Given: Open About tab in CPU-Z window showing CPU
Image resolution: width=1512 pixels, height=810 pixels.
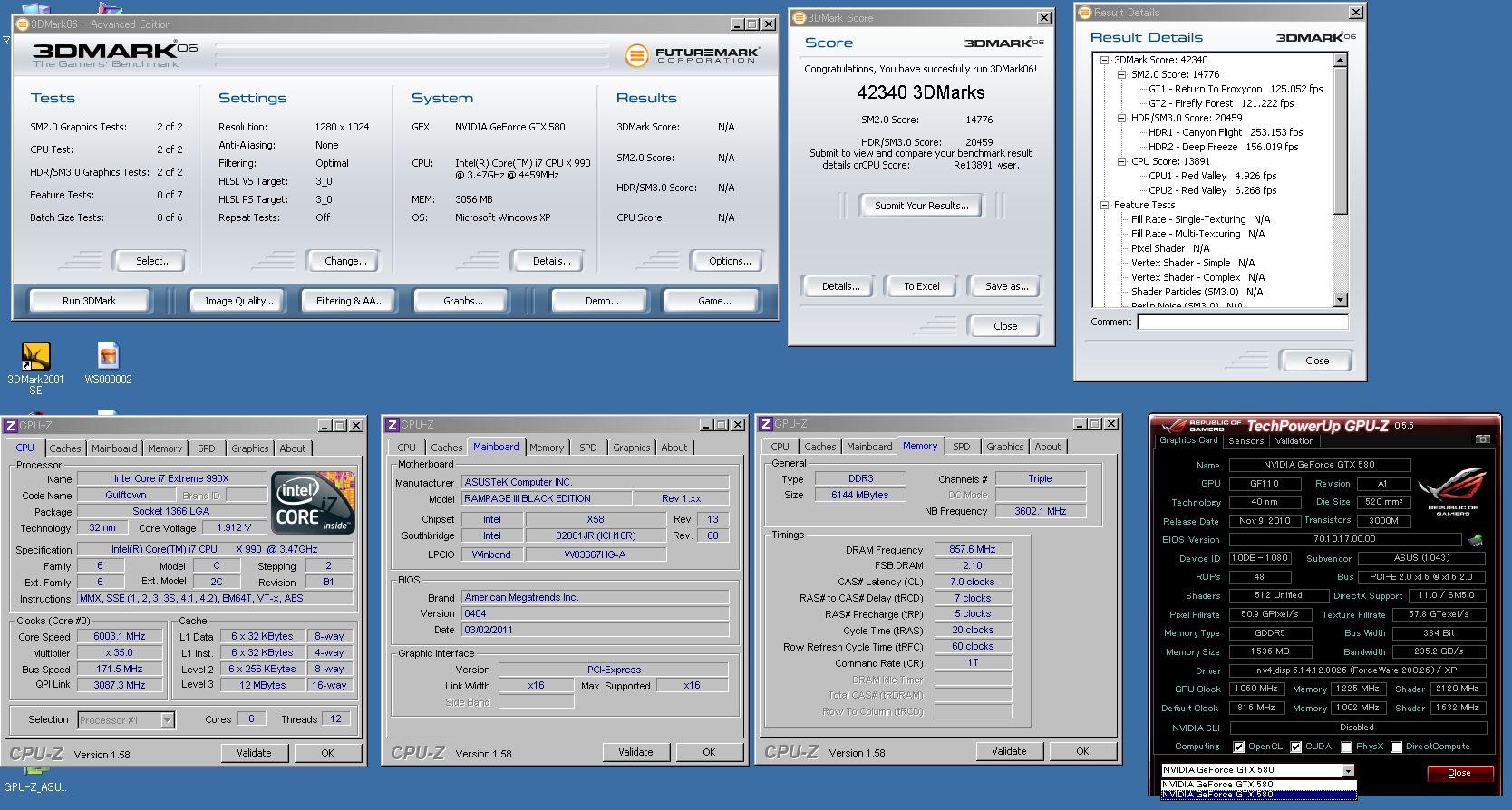Looking at the screenshot, I should click(x=293, y=448).
